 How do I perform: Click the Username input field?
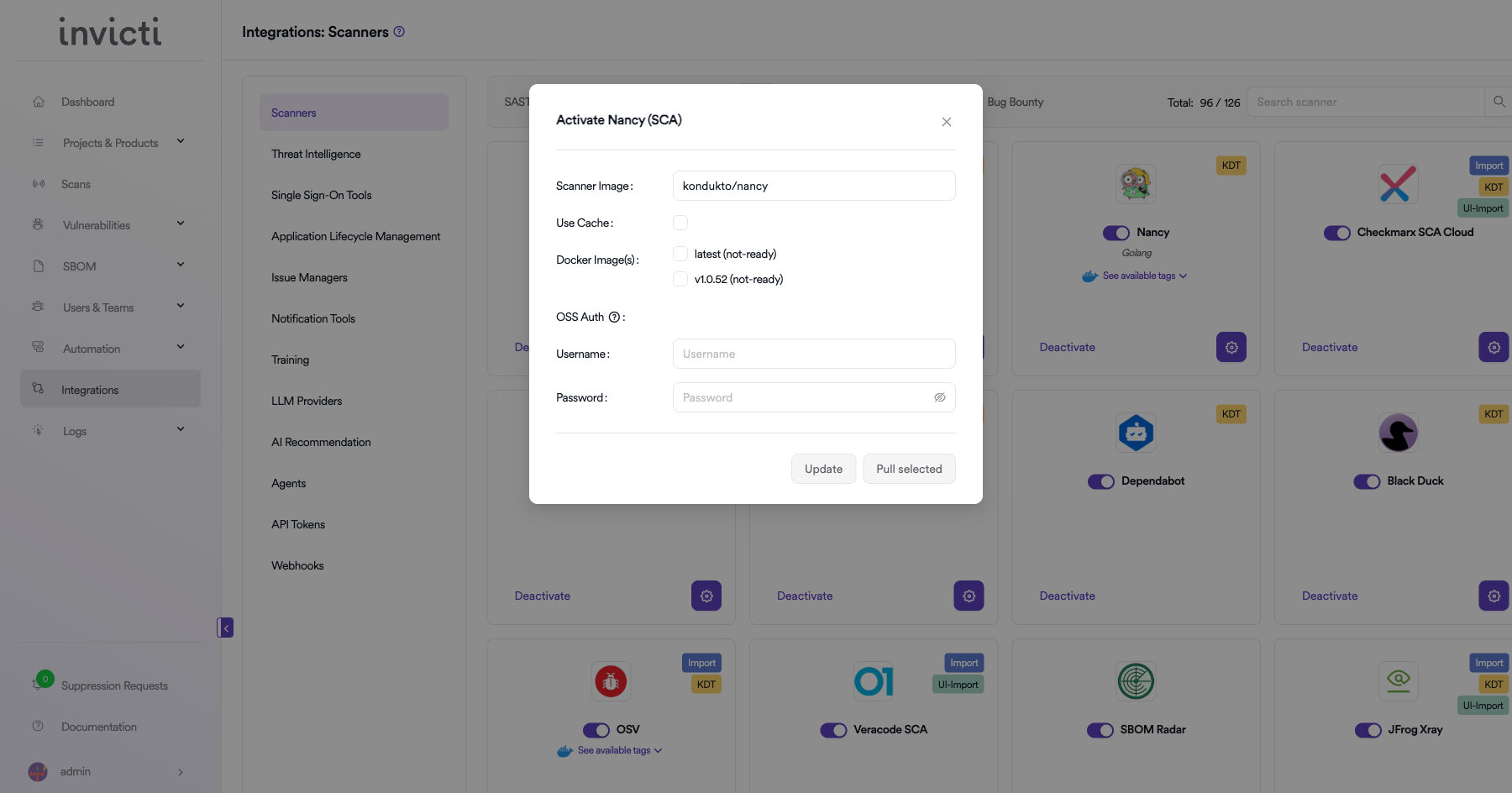[x=813, y=354]
